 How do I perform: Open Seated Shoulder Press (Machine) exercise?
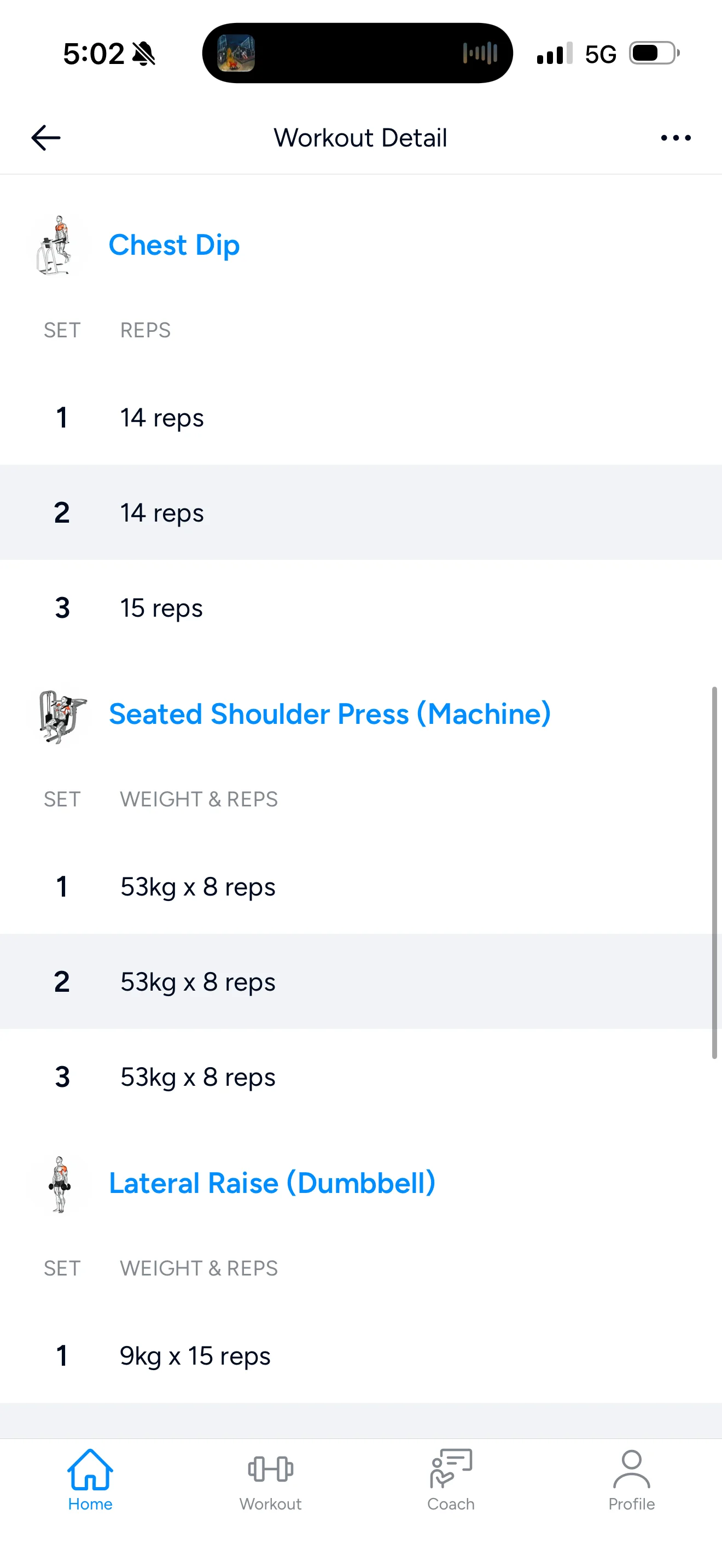point(329,714)
